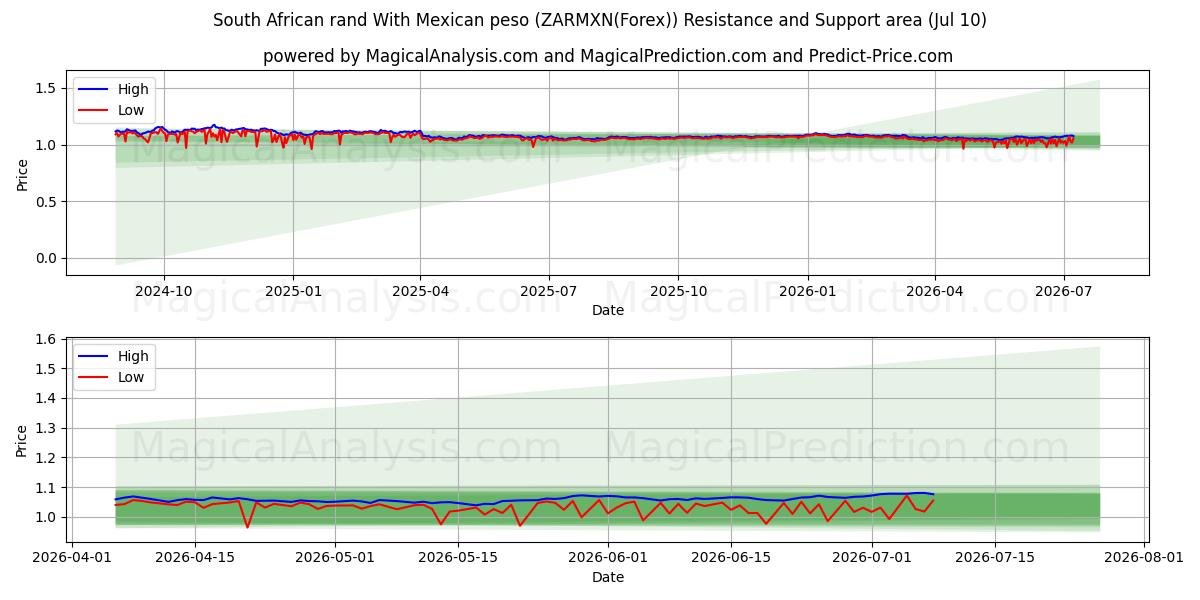Click the 'Date' axis label under bottom chart
The width and height of the screenshot is (1200, 600).
[x=608, y=577]
